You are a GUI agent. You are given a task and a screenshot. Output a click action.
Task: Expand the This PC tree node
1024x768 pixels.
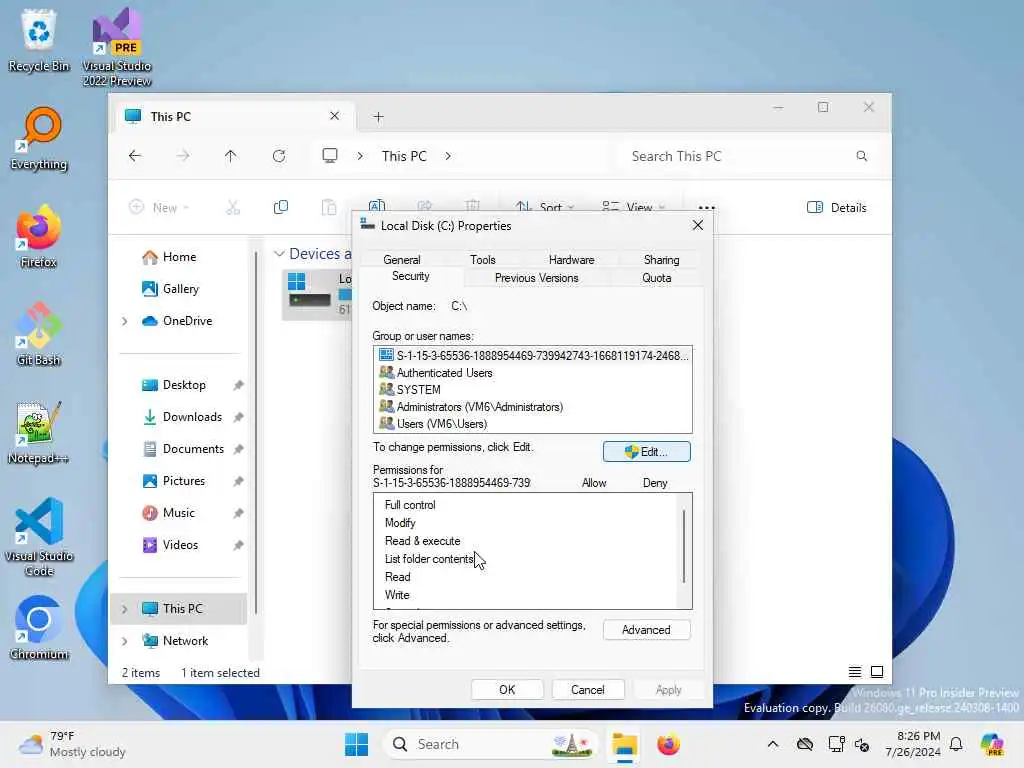coord(125,609)
